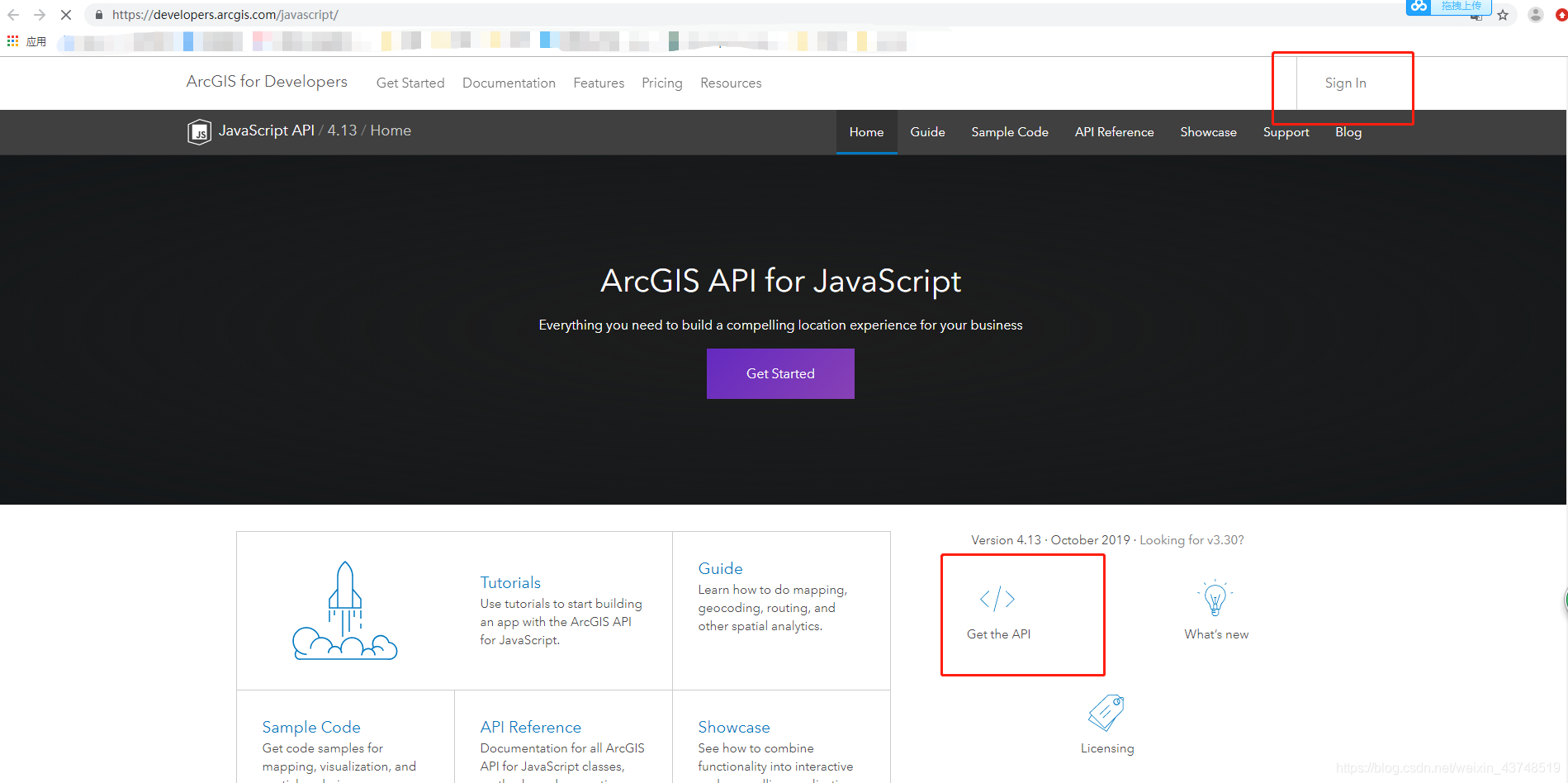Open the Guide card heading link

tap(720, 568)
